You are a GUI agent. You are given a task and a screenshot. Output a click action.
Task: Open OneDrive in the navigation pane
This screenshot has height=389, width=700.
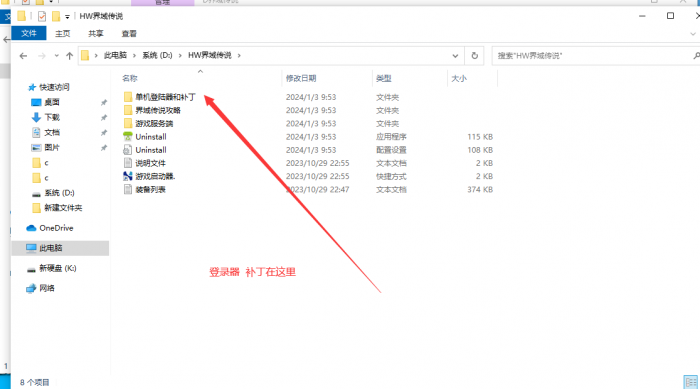(x=56, y=228)
